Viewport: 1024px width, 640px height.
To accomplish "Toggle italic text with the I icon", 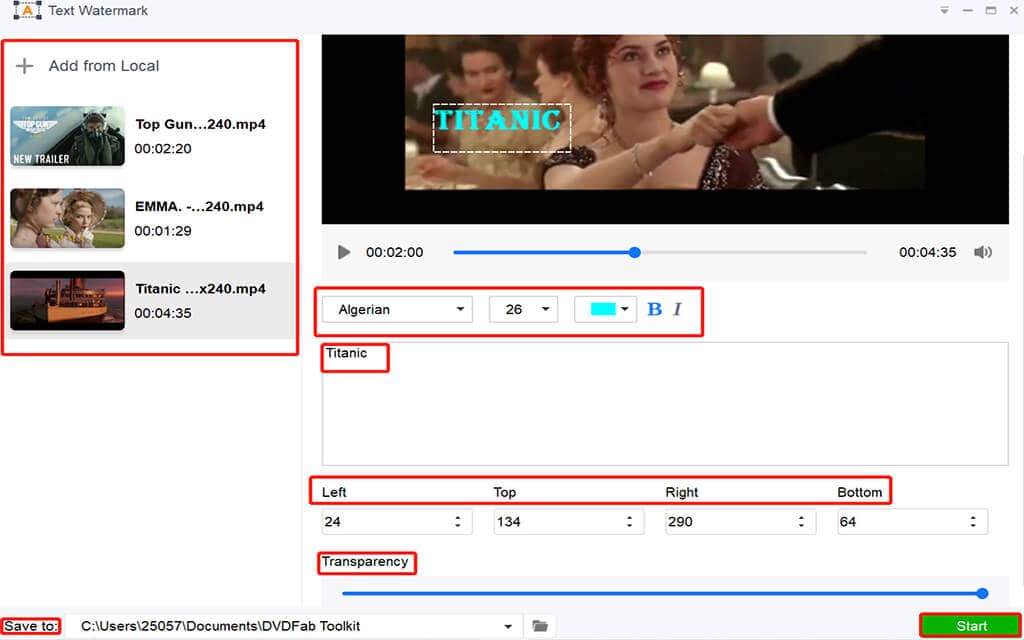I will [x=677, y=310].
